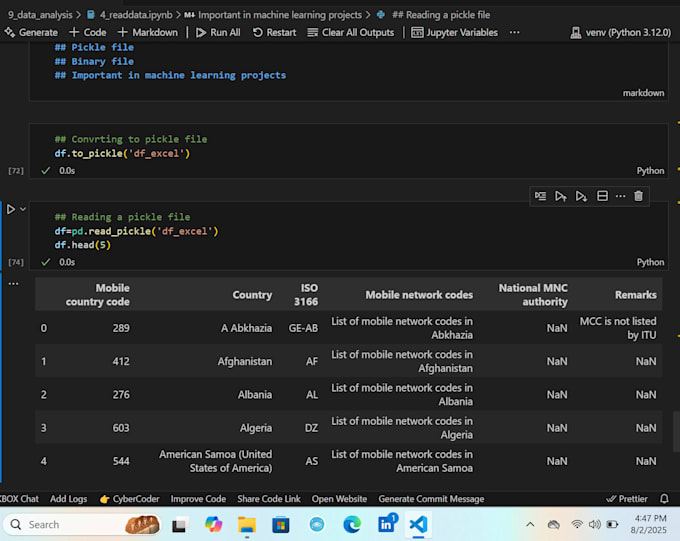Delete the read_pickle cell with trash icon
Screen dimensions: 680x541
coord(638,196)
